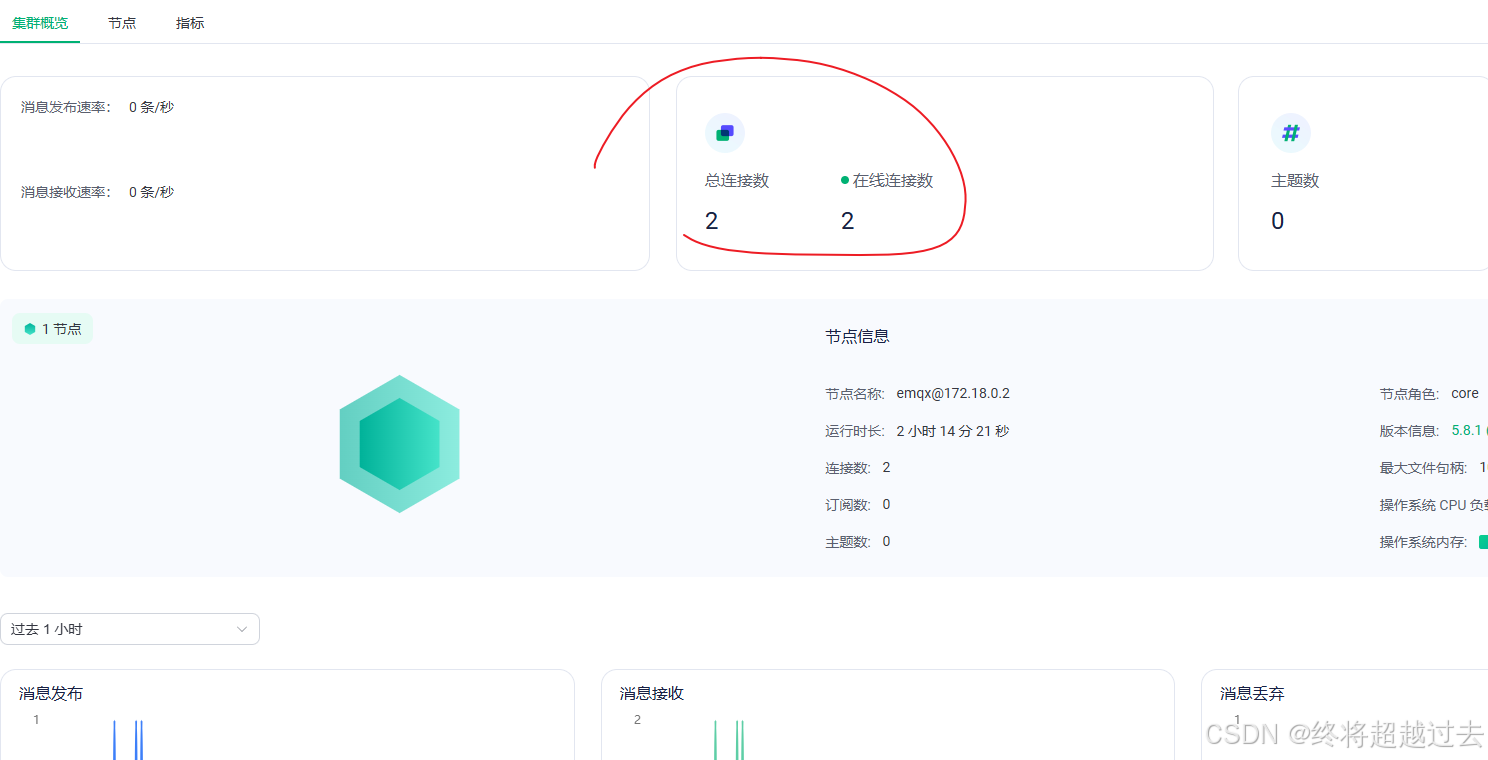Click the small hexagon in 1 节点 badge

[30, 329]
